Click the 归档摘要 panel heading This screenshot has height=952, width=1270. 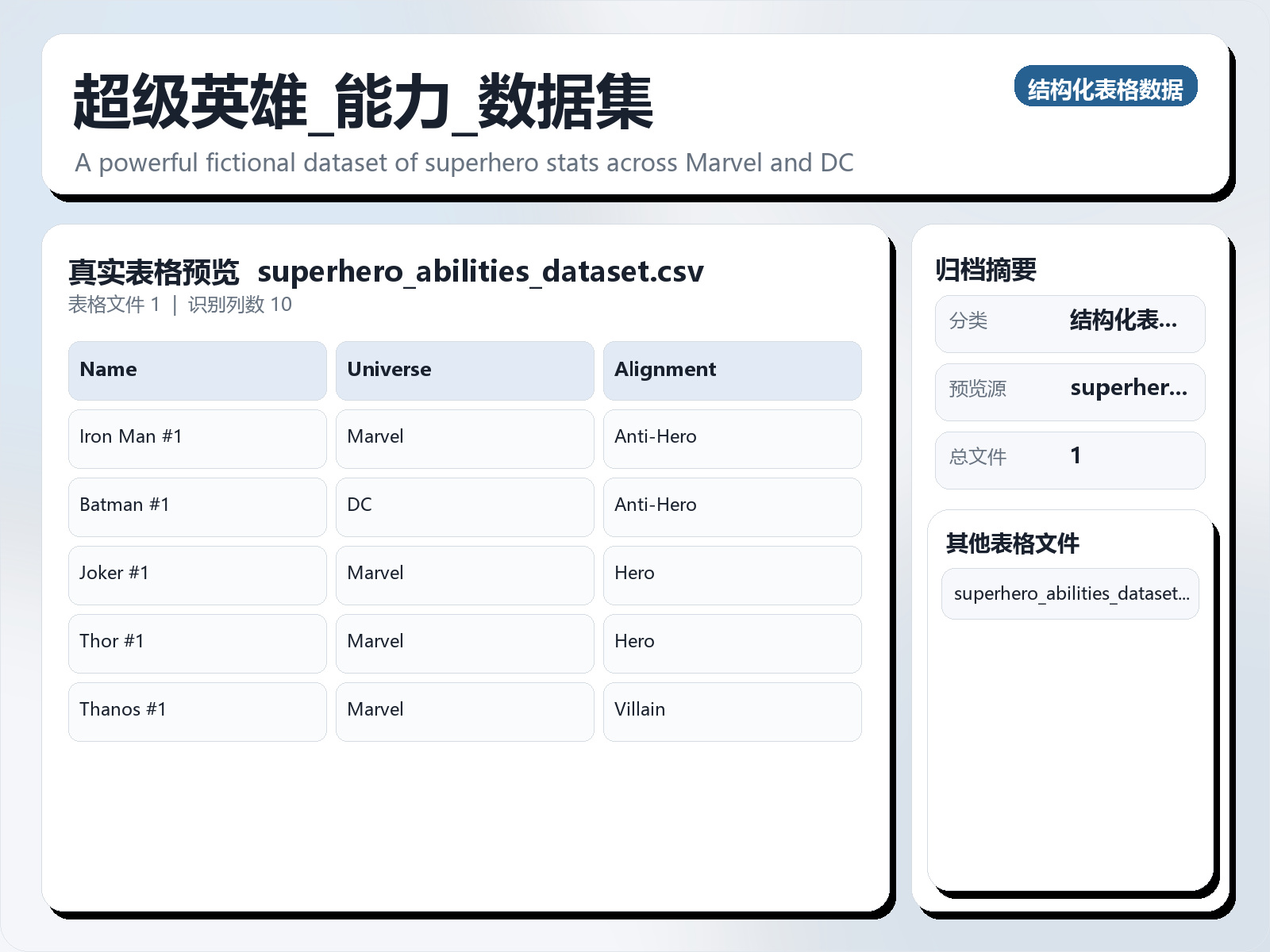coord(988,268)
